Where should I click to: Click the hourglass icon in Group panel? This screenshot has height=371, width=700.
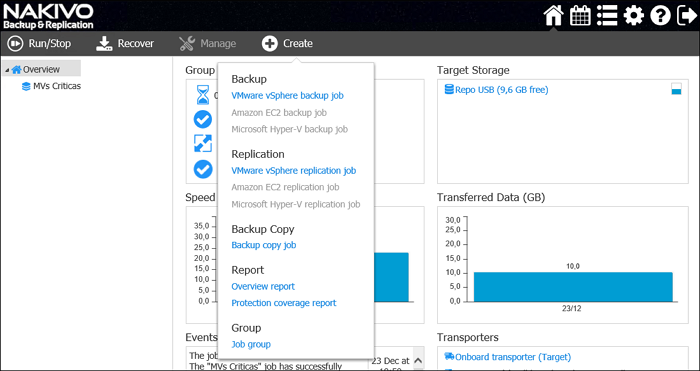coord(203,94)
